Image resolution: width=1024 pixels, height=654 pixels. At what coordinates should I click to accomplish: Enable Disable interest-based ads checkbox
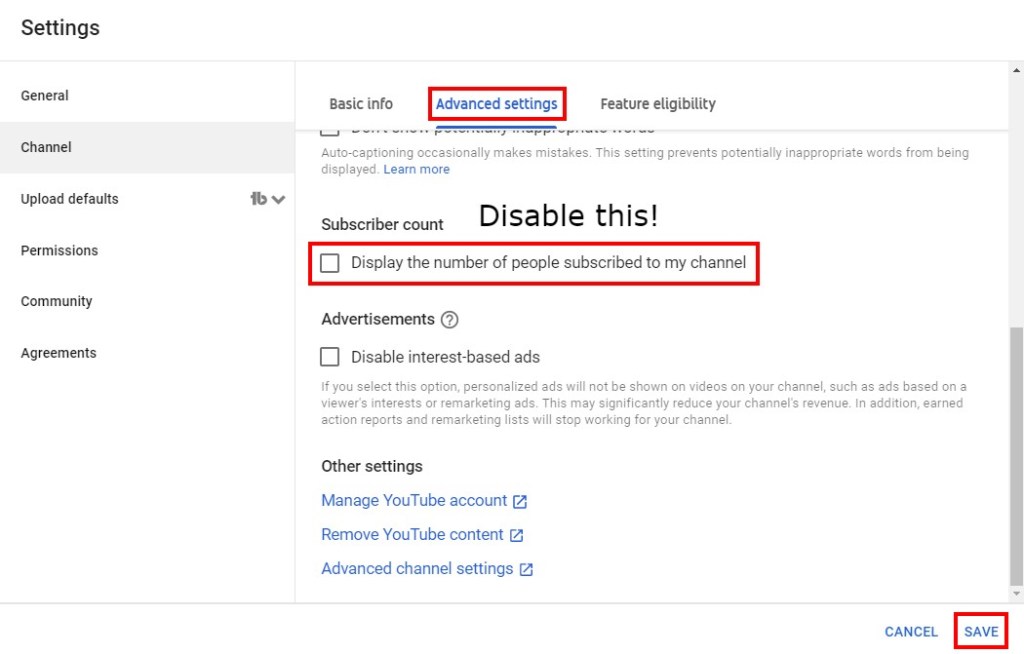pos(330,357)
